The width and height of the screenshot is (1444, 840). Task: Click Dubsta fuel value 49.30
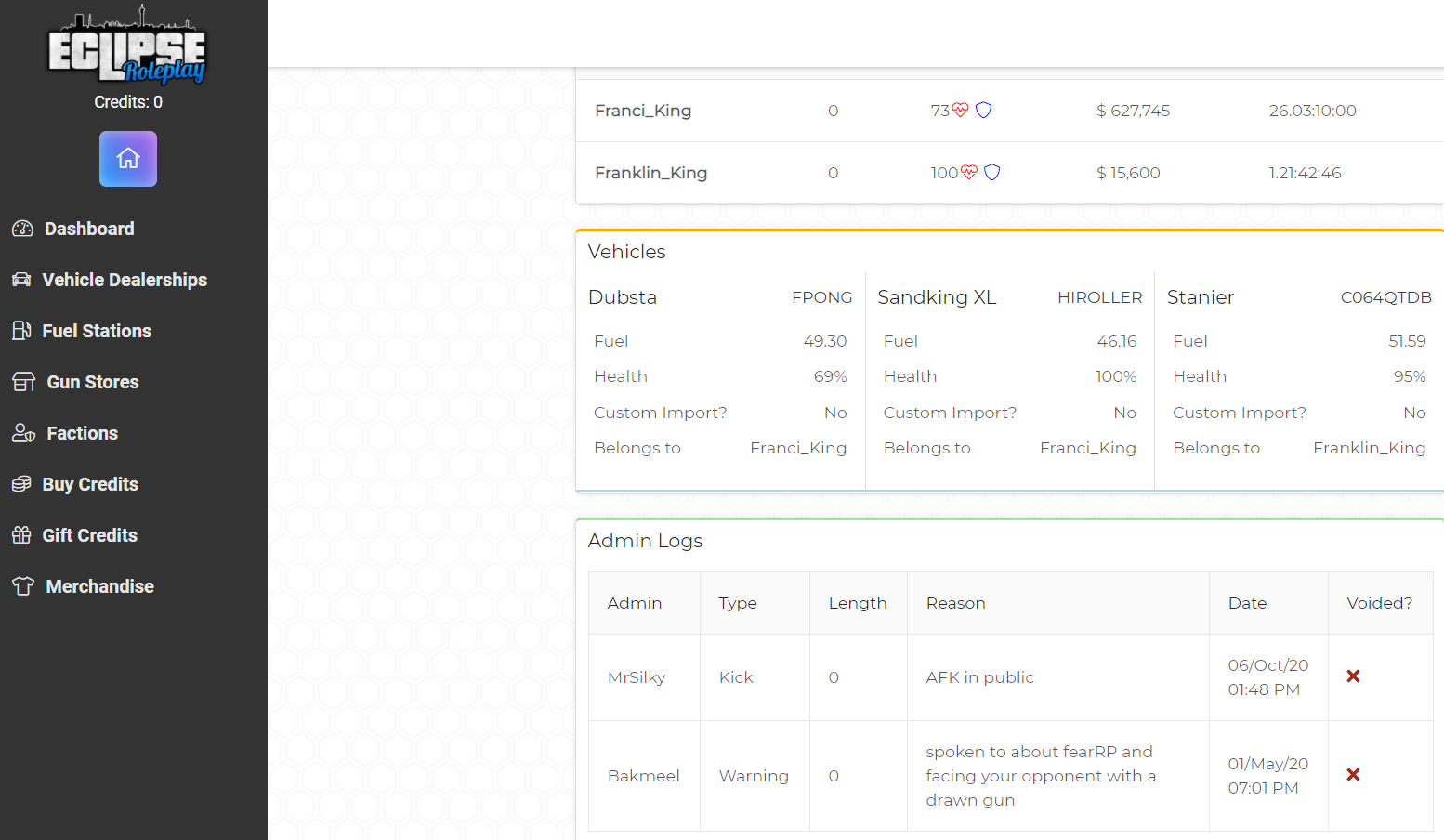[x=825, y=341]
